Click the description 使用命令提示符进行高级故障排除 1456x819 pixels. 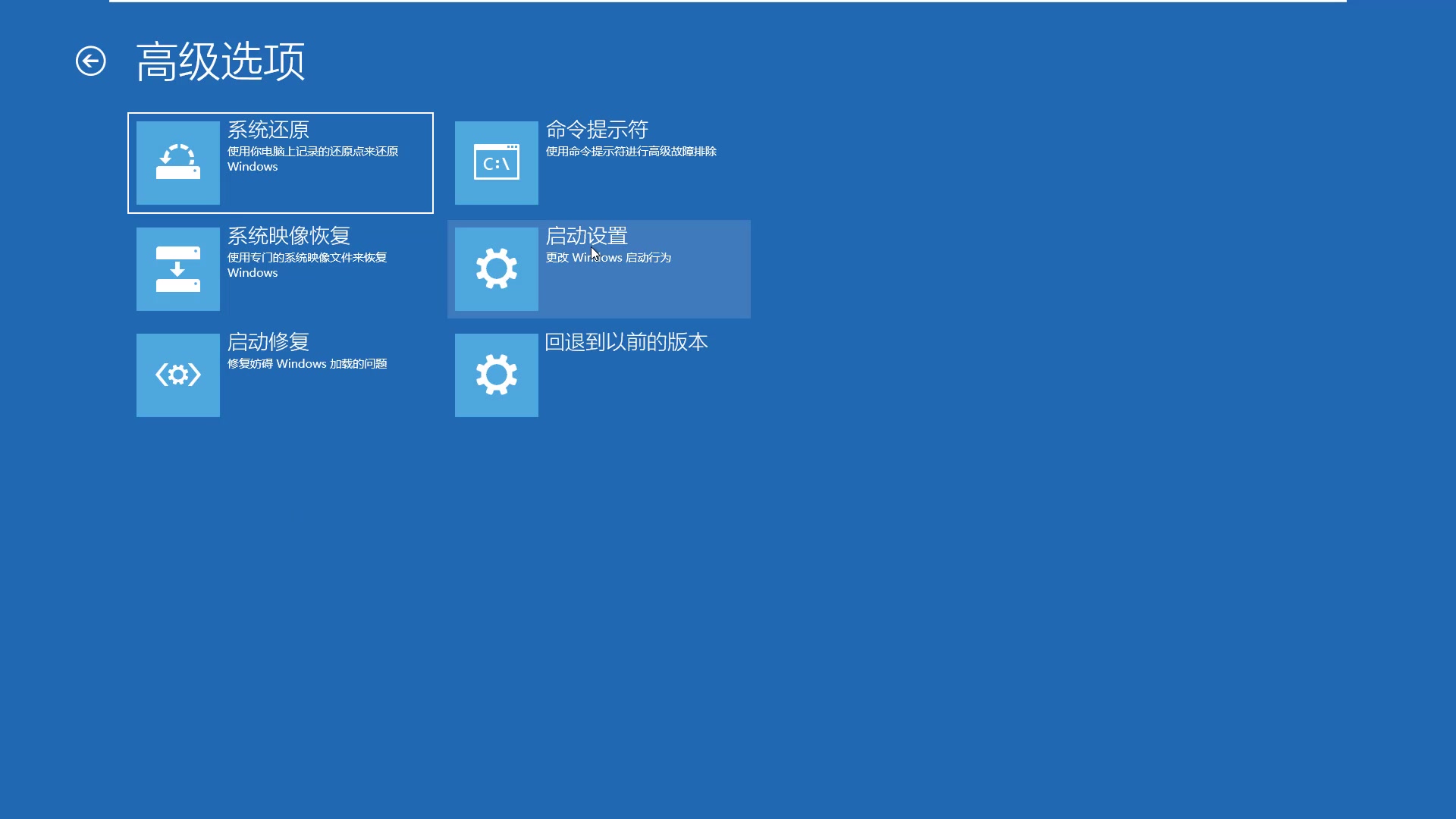631,152
